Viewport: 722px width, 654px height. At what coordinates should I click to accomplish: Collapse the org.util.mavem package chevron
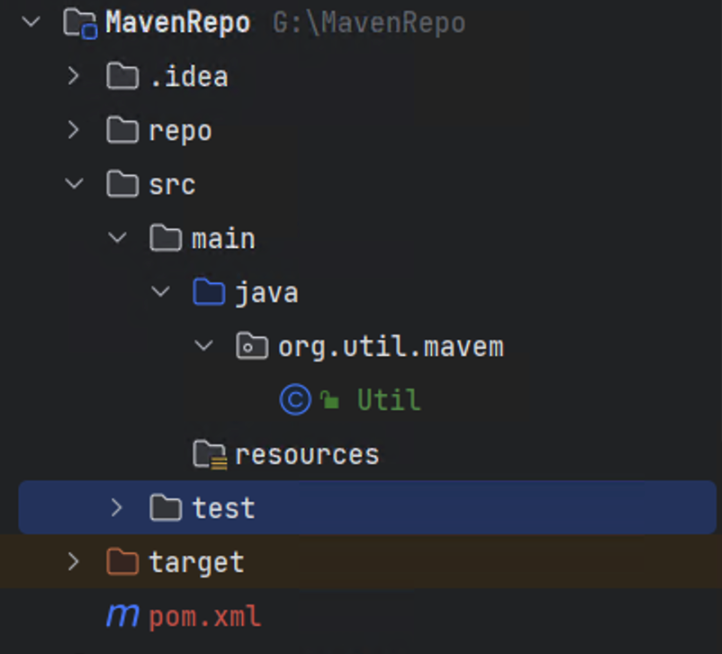click(204, 345)
